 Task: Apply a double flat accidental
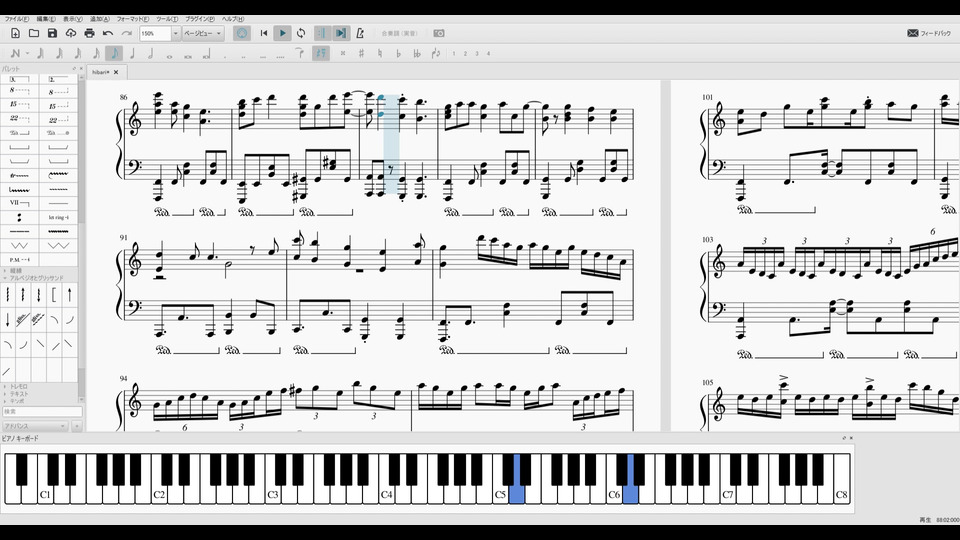[417, 53]
